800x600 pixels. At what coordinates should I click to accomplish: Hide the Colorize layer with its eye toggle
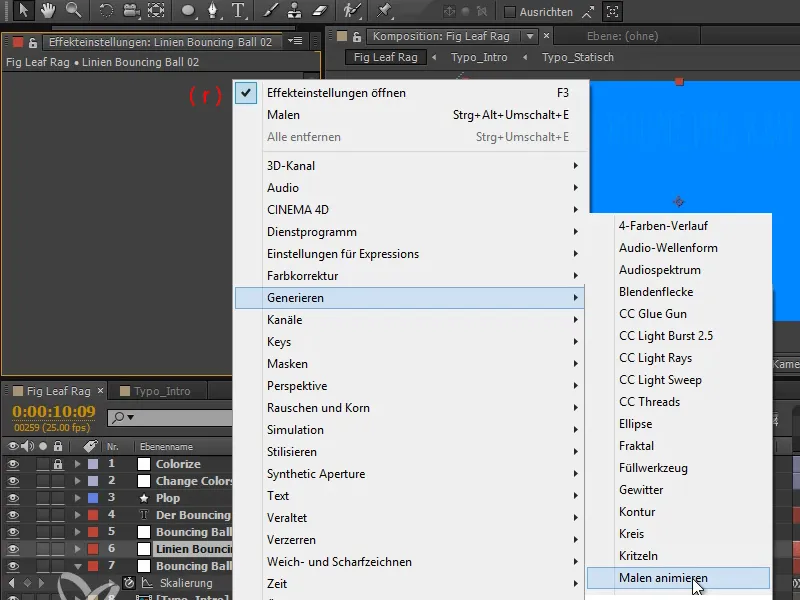[x=13, y=464]
